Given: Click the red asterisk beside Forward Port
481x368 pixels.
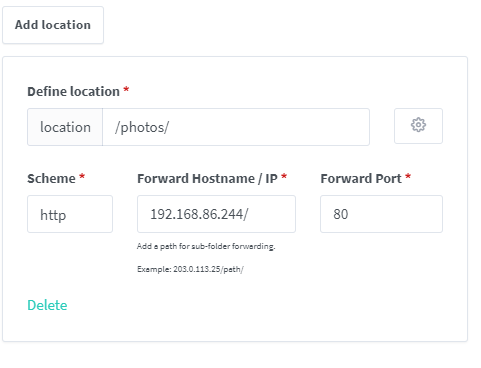Looking at the screenshot, I should [x=408, y=177].
